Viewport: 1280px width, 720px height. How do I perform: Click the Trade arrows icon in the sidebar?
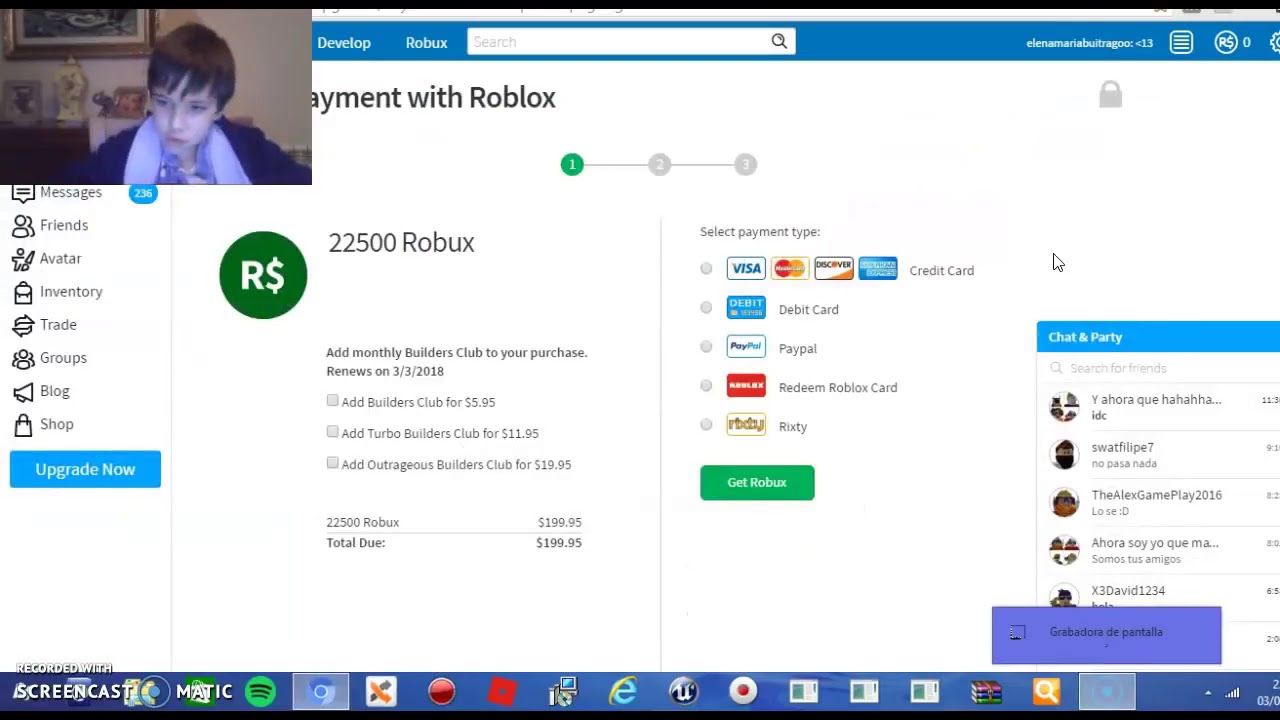[23, 325]
